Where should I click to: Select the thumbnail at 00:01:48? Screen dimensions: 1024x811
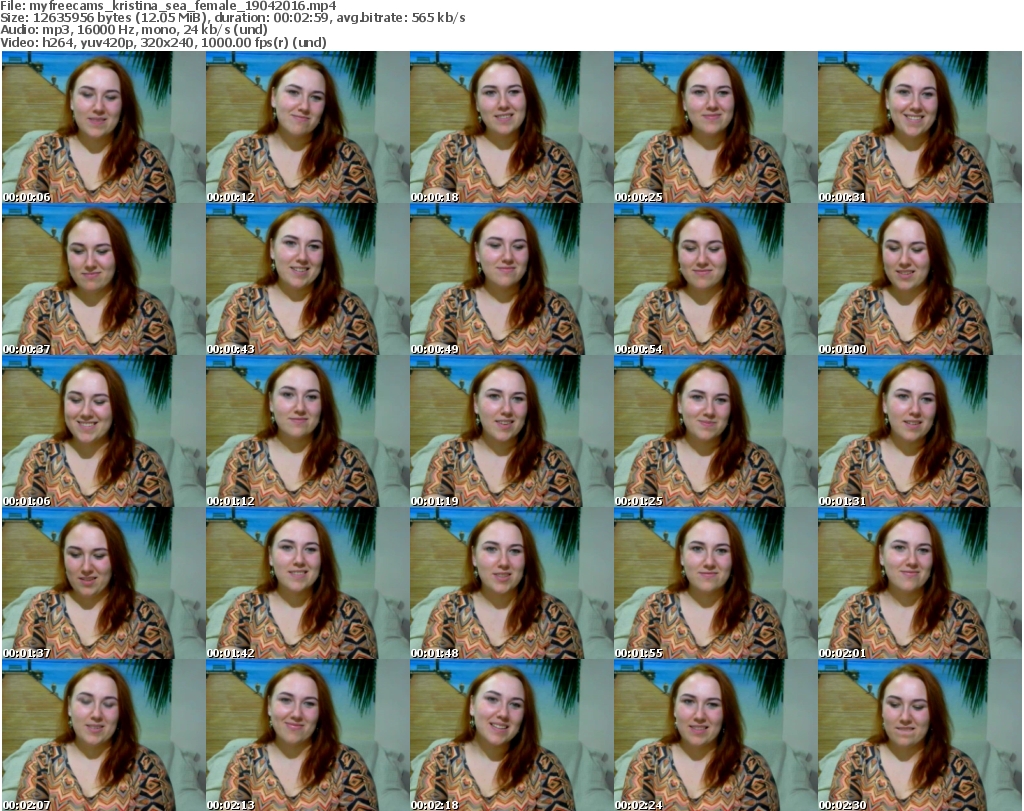511,583
